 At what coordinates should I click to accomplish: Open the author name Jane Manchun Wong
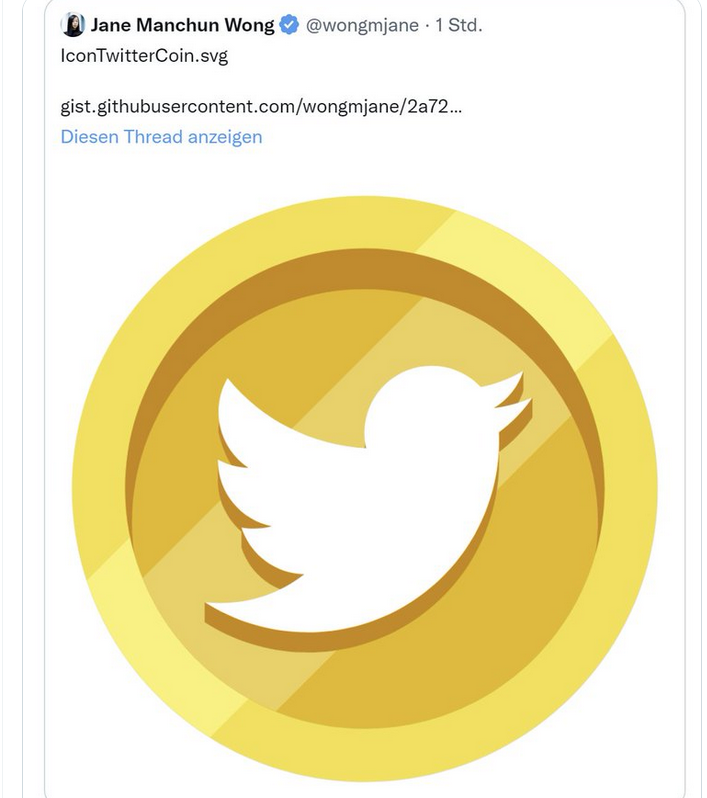coord(182,26)
